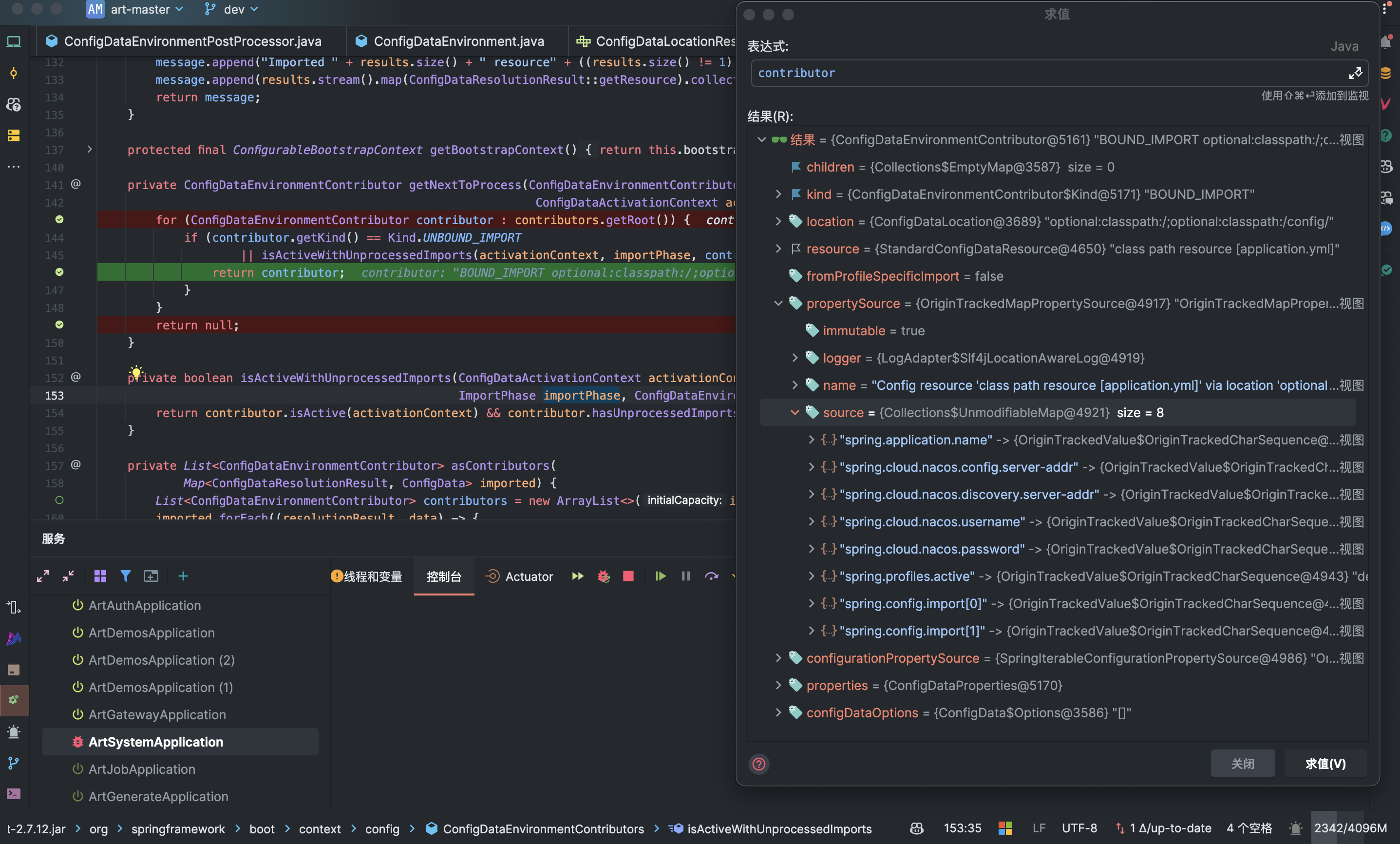Click the 求值(V) evaluate button

[x=1325, y=764]
